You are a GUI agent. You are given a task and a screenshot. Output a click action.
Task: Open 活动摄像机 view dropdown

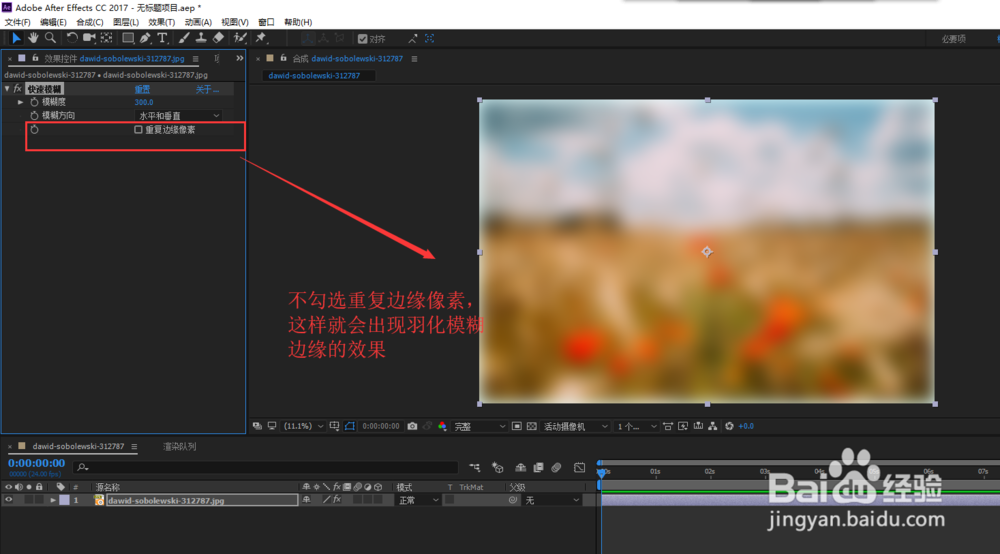coord(575,426)
